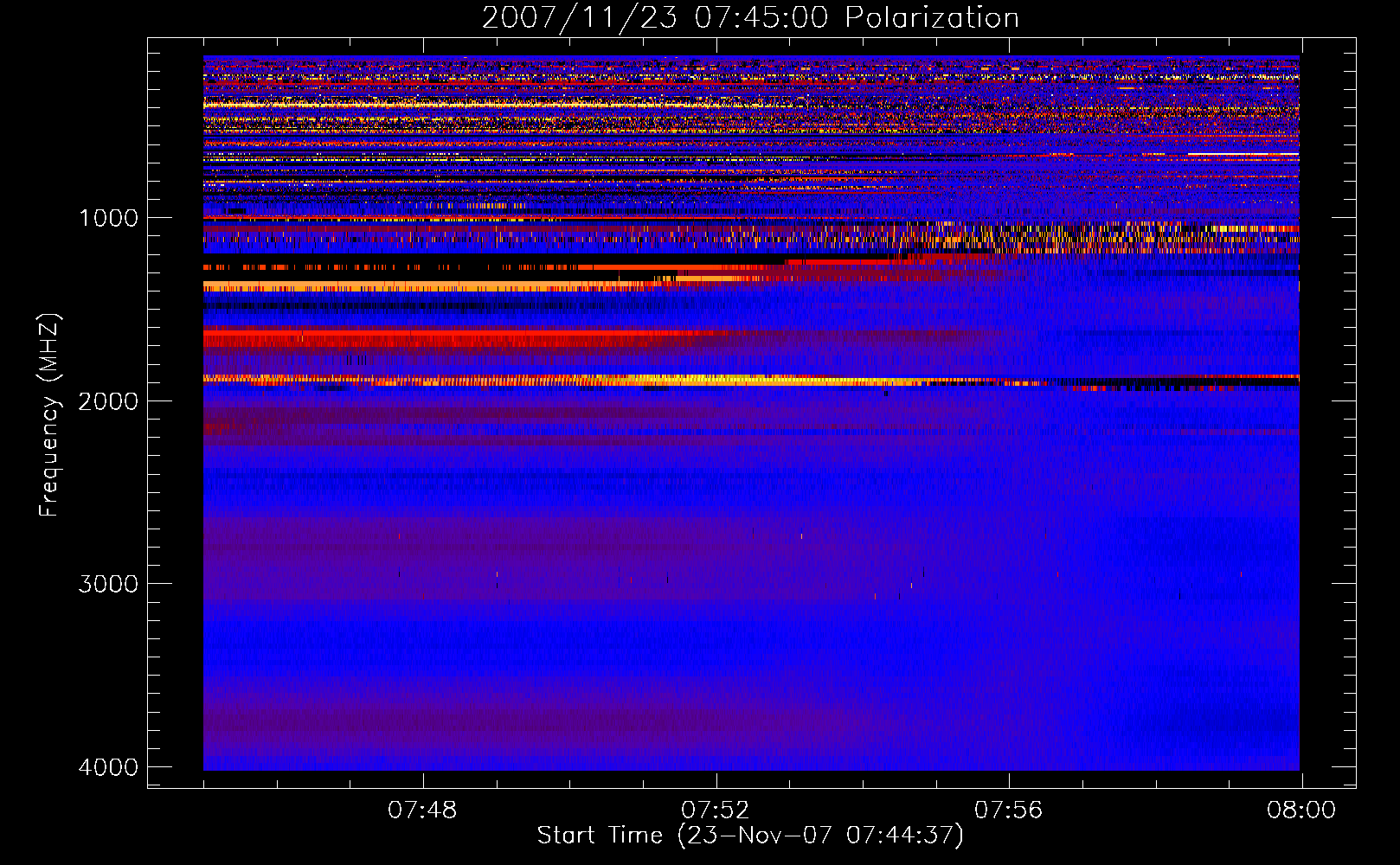1400x865 pixels.
Task: Click the broad red band near 1650 MHz
Action: pos(459,338)
